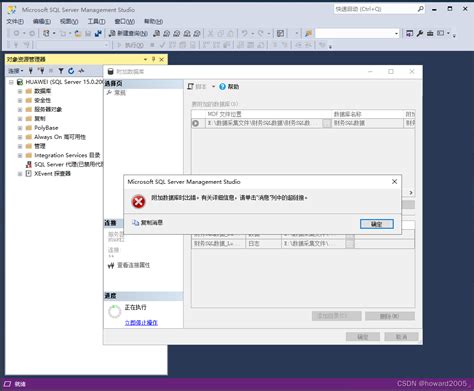Screen dimensions: 474x391
Task: Click 复制消息 in the error dialog
Action: [147, 223]
